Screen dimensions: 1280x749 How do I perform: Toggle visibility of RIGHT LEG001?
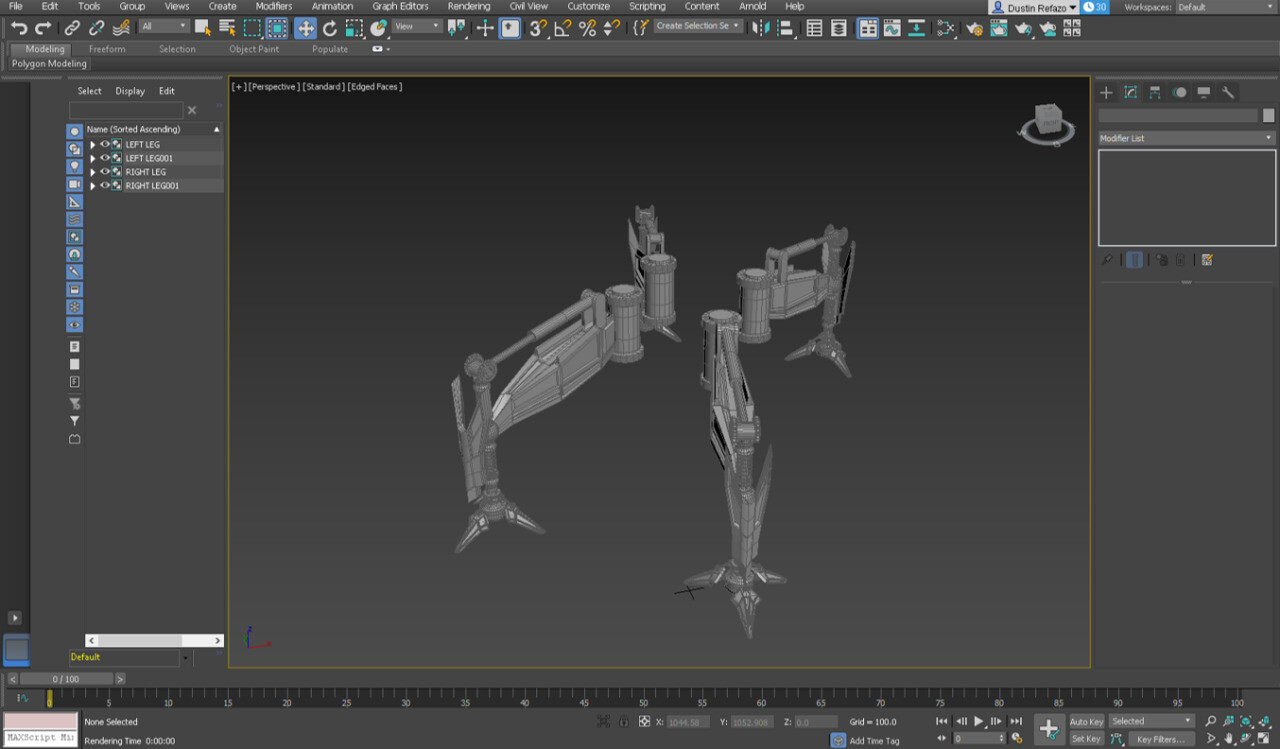(x=105, y=185)
